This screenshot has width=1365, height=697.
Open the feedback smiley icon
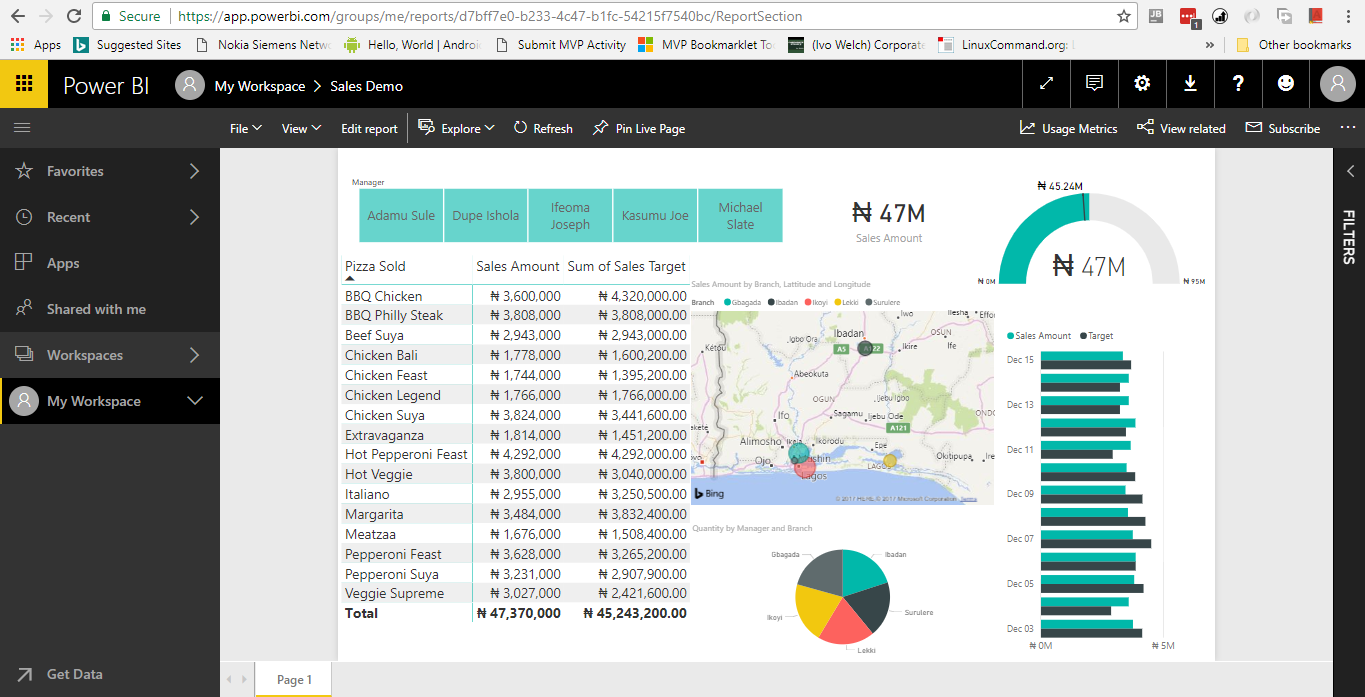1285,84
